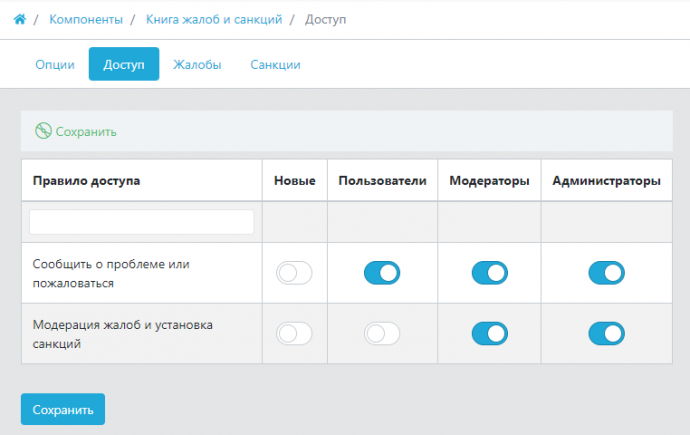
Task: Enable report-a-problem rule for Новые
Action: coord(294,273)
